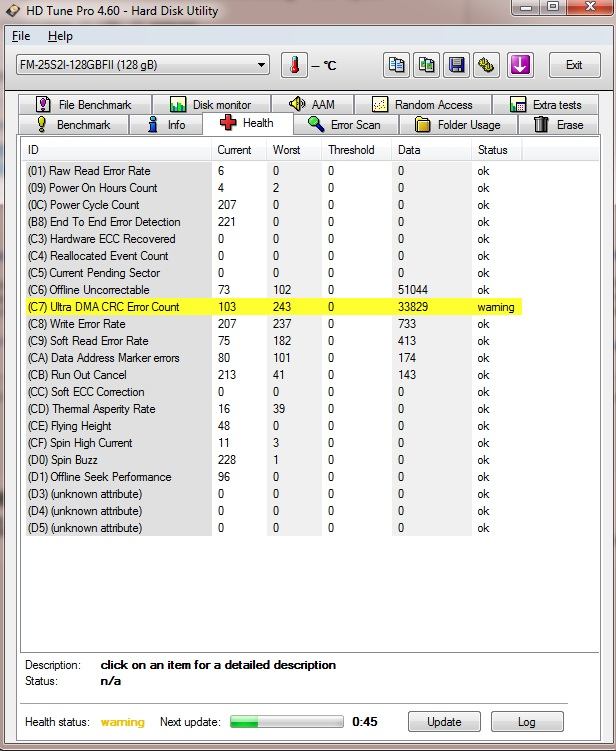Switch to the File Benchmark tab
The height and width of the screenshot is (751, 616).
tap(85, 104)
